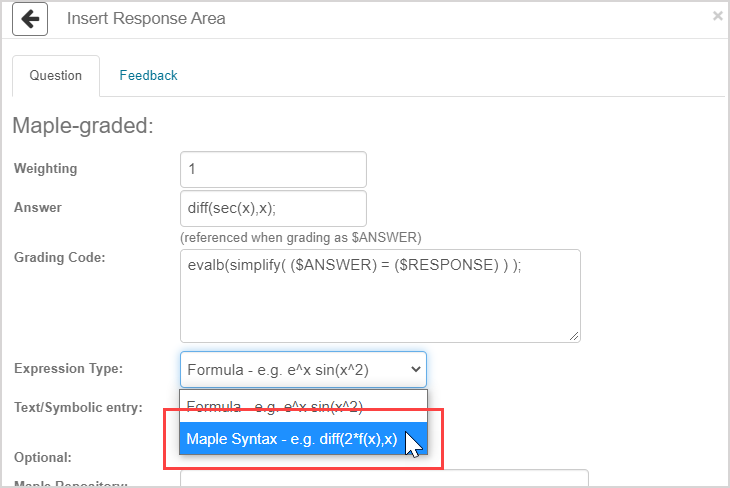
Task: Click the $ANSWER reference hint text
Action: tap(300, 237)
